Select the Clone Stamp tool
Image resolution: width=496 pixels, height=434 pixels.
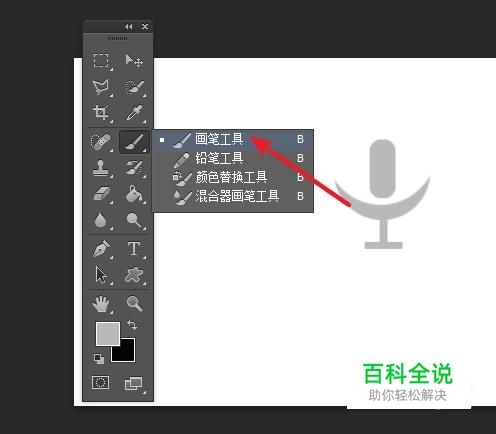coord(101,167)
